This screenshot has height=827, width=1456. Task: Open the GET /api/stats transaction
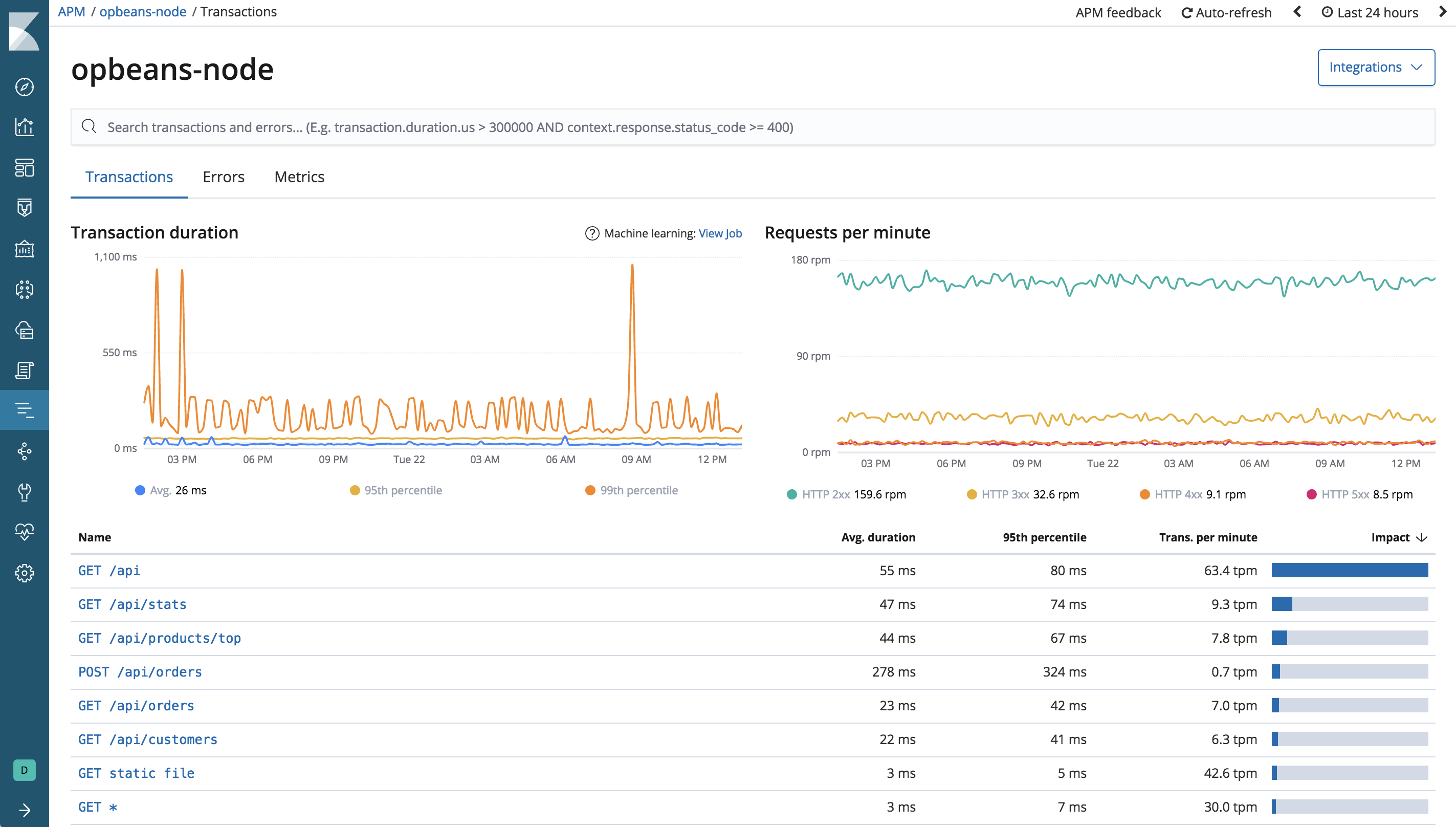coord(133,604)
